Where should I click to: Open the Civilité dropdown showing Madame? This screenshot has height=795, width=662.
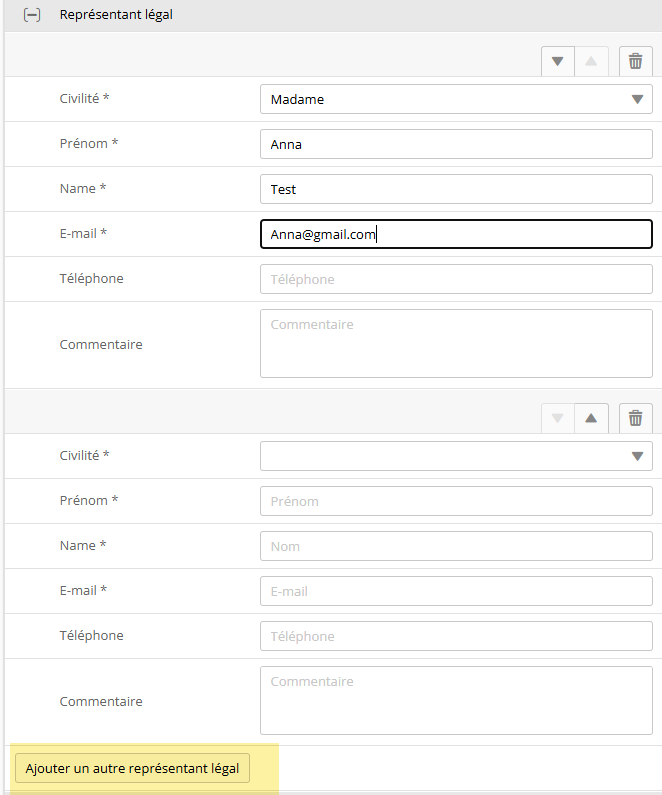pyautogui.click(x=456, y=99)
